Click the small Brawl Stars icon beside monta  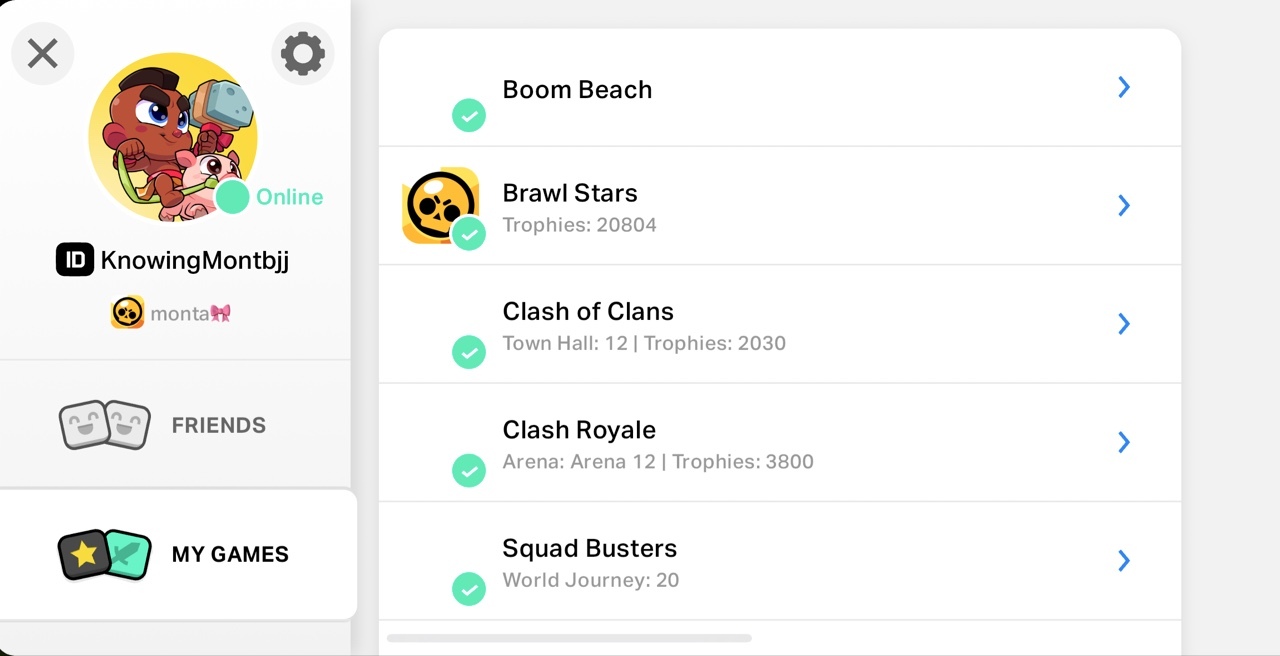point(127,313)
